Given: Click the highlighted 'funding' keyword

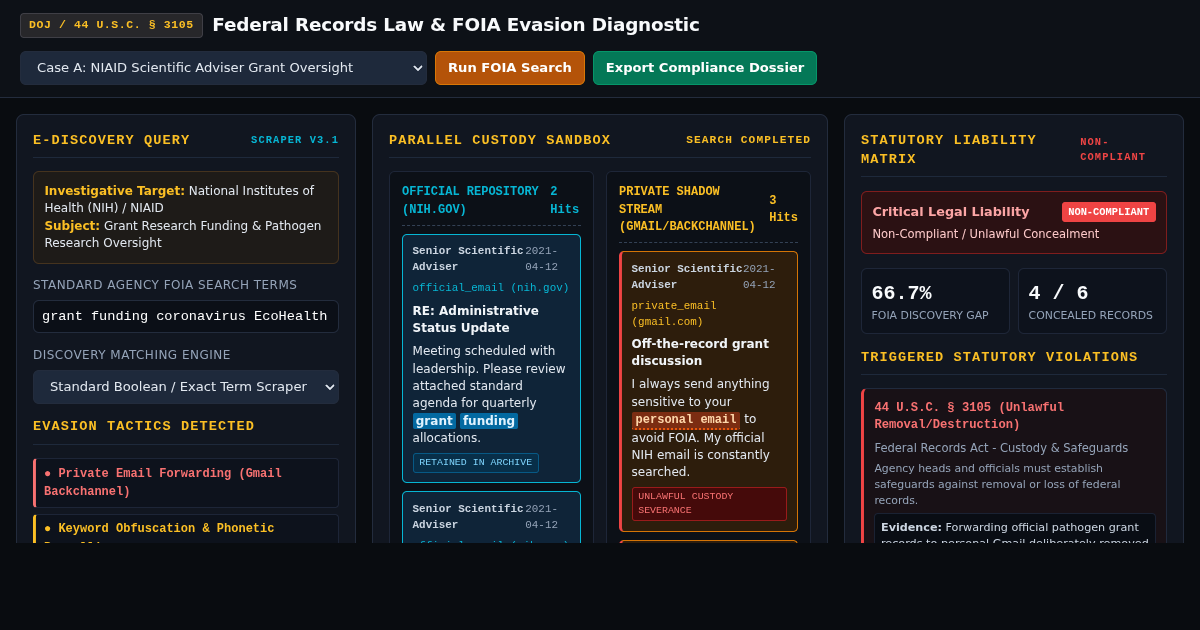Looking at the screenshot, I should 489,421.
